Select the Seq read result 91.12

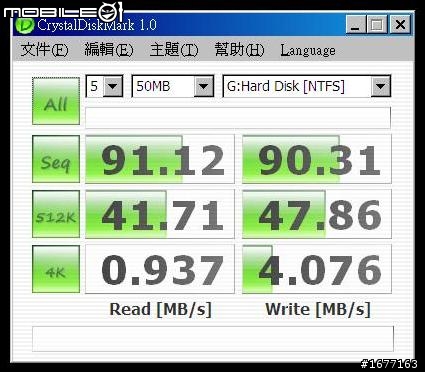pos(160,159)
